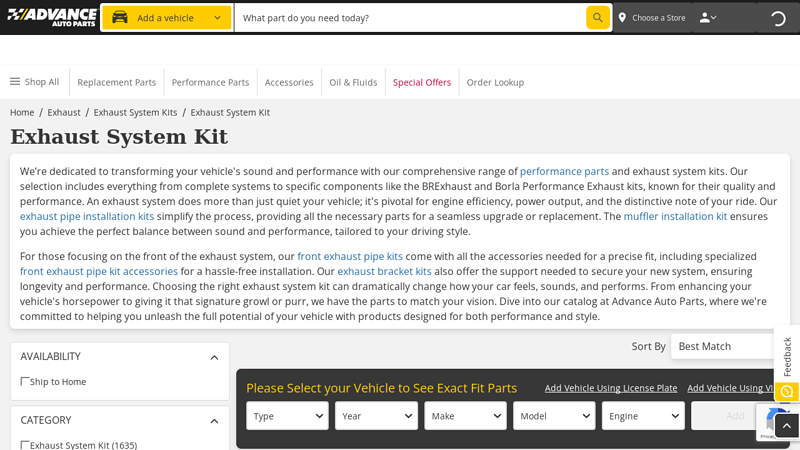Click the car icon in Add a vehicle
Viewport: 800px width, 450px height.
click(120, 17)
